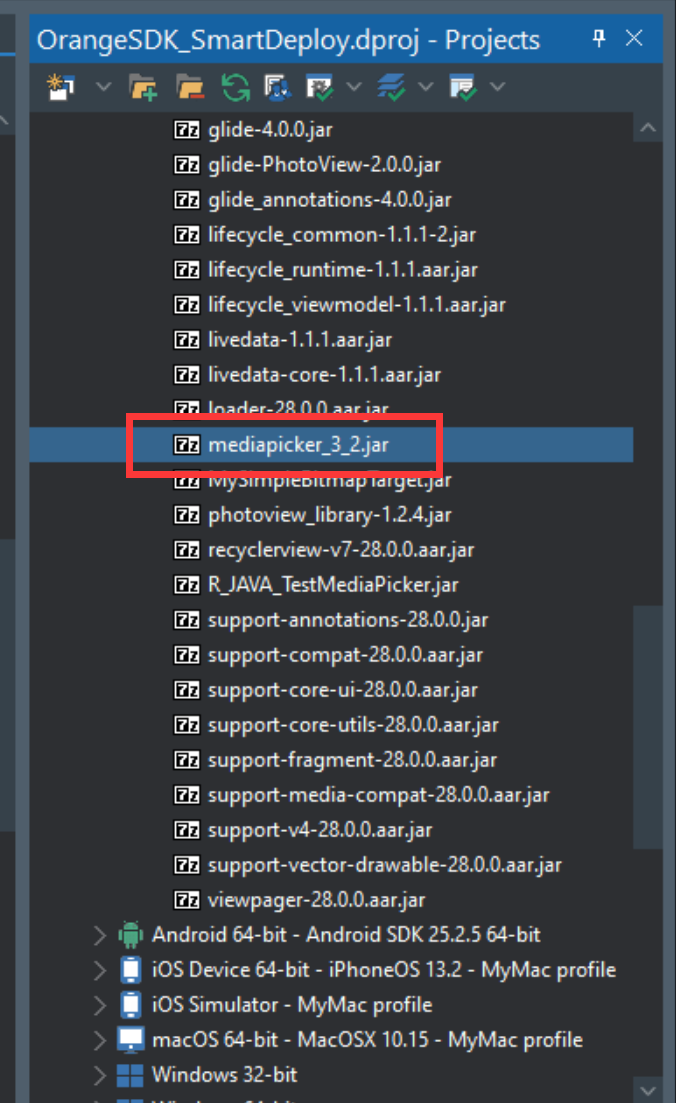Viewport: 676px width, 1103px height.
Task: Click the Remove from project folder icon
Action: pos(190,87)
